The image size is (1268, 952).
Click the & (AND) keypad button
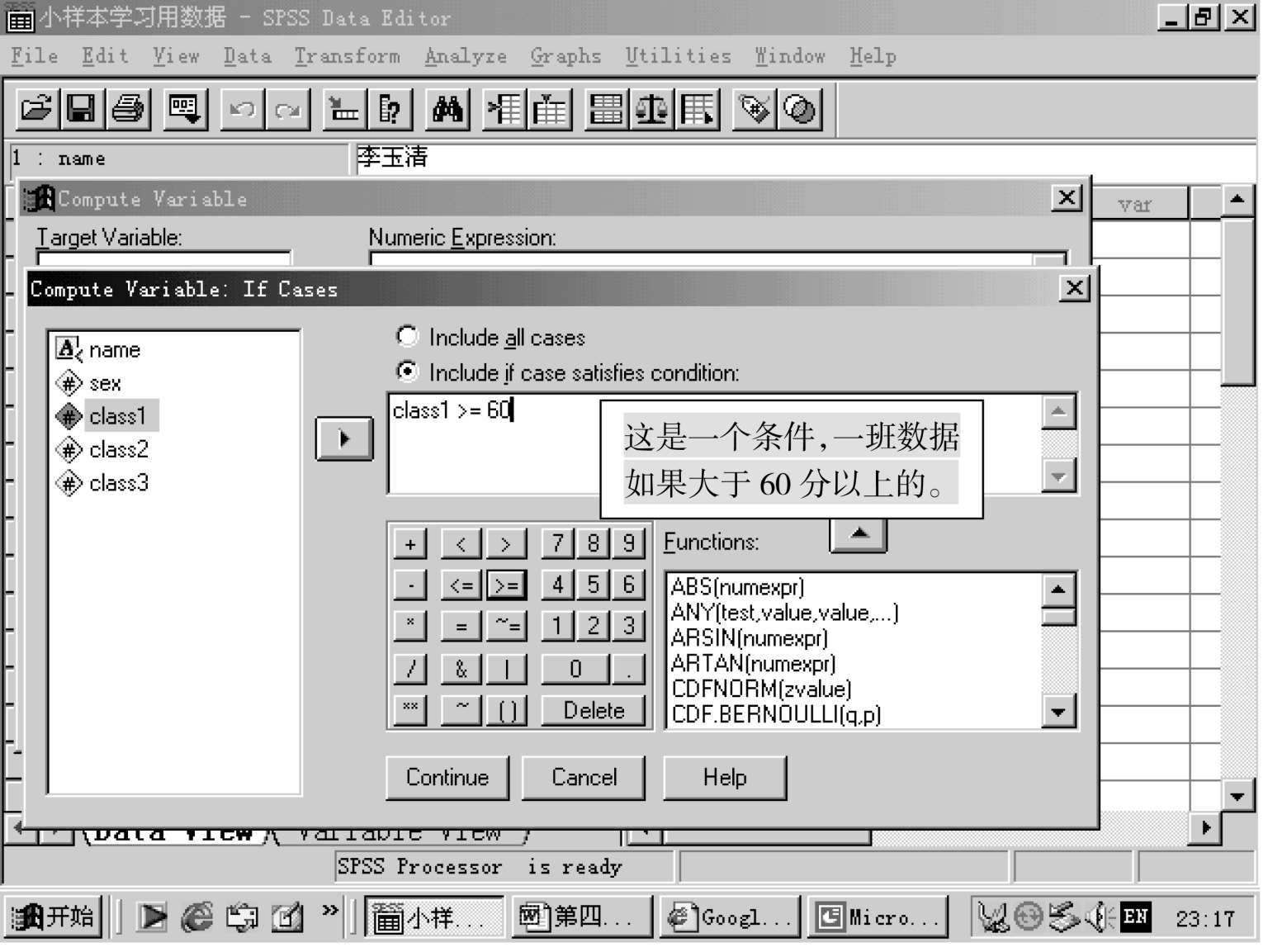(x=461, y=669)
